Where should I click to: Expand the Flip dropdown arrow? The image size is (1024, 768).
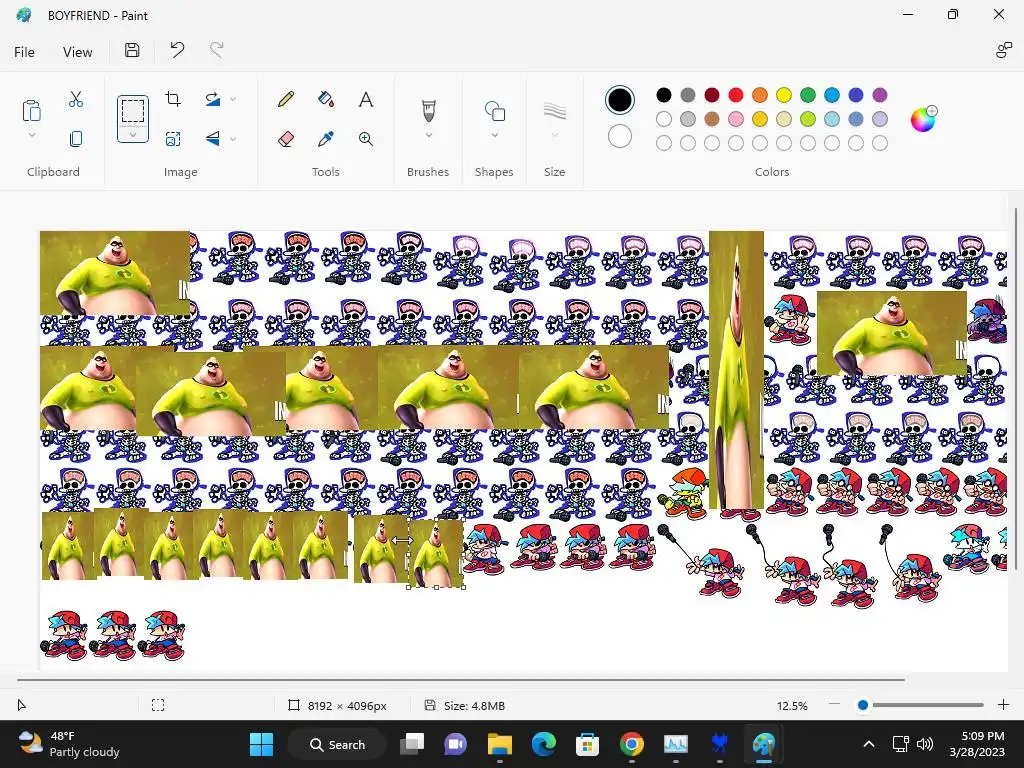click(x=232, y=138)
